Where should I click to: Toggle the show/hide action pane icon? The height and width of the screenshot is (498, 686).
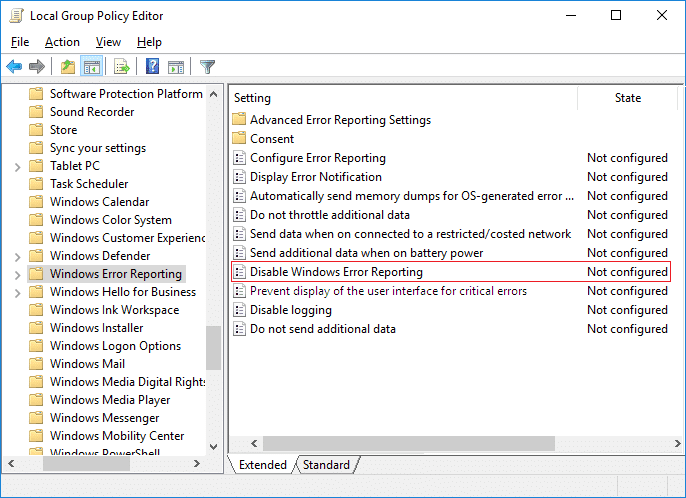coord(176,67)
